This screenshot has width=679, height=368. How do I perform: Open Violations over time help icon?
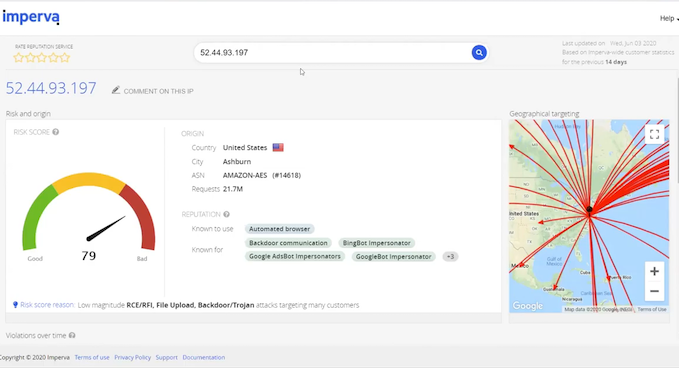coord(72,336)
